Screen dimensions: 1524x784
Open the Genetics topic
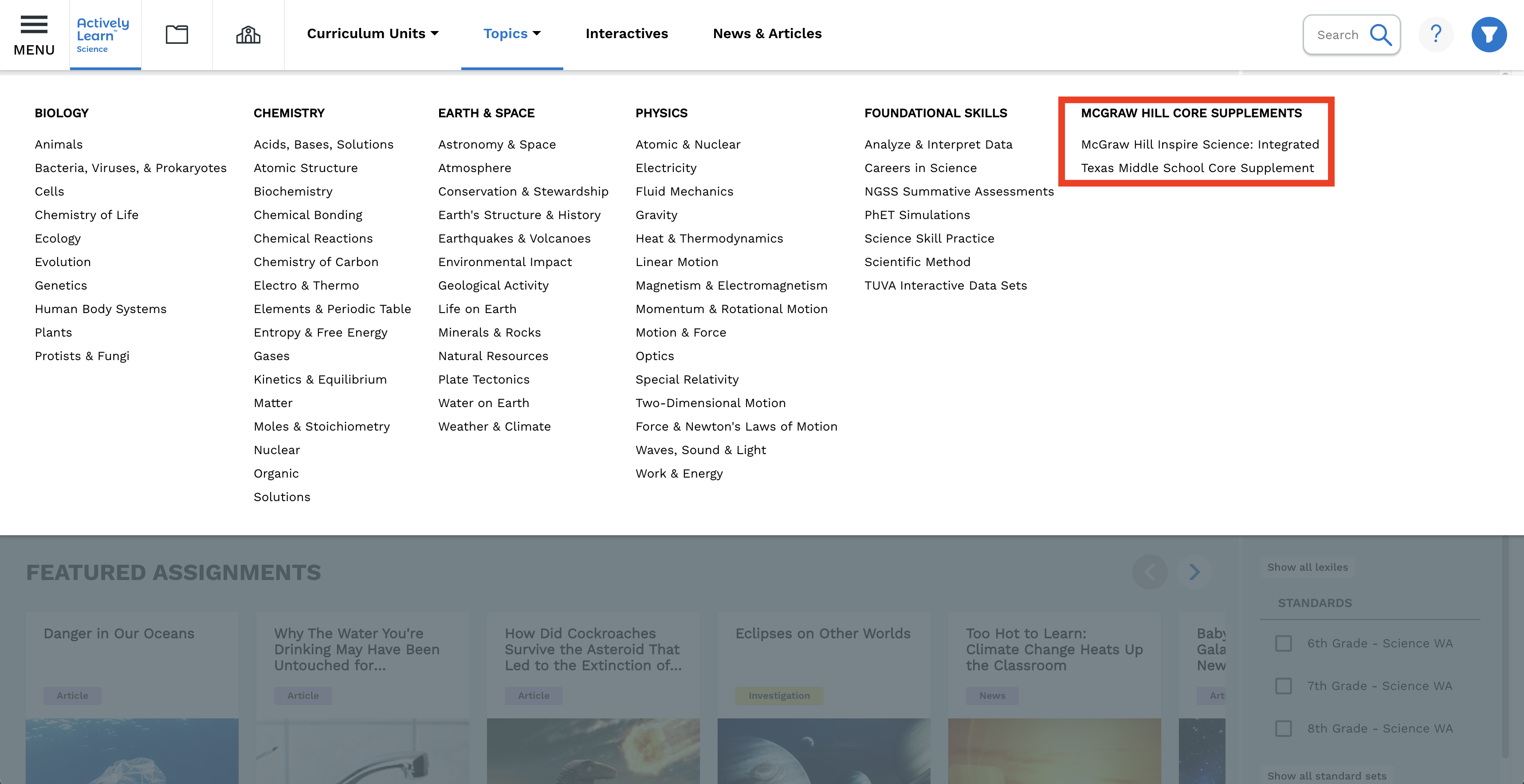[61, 286]
